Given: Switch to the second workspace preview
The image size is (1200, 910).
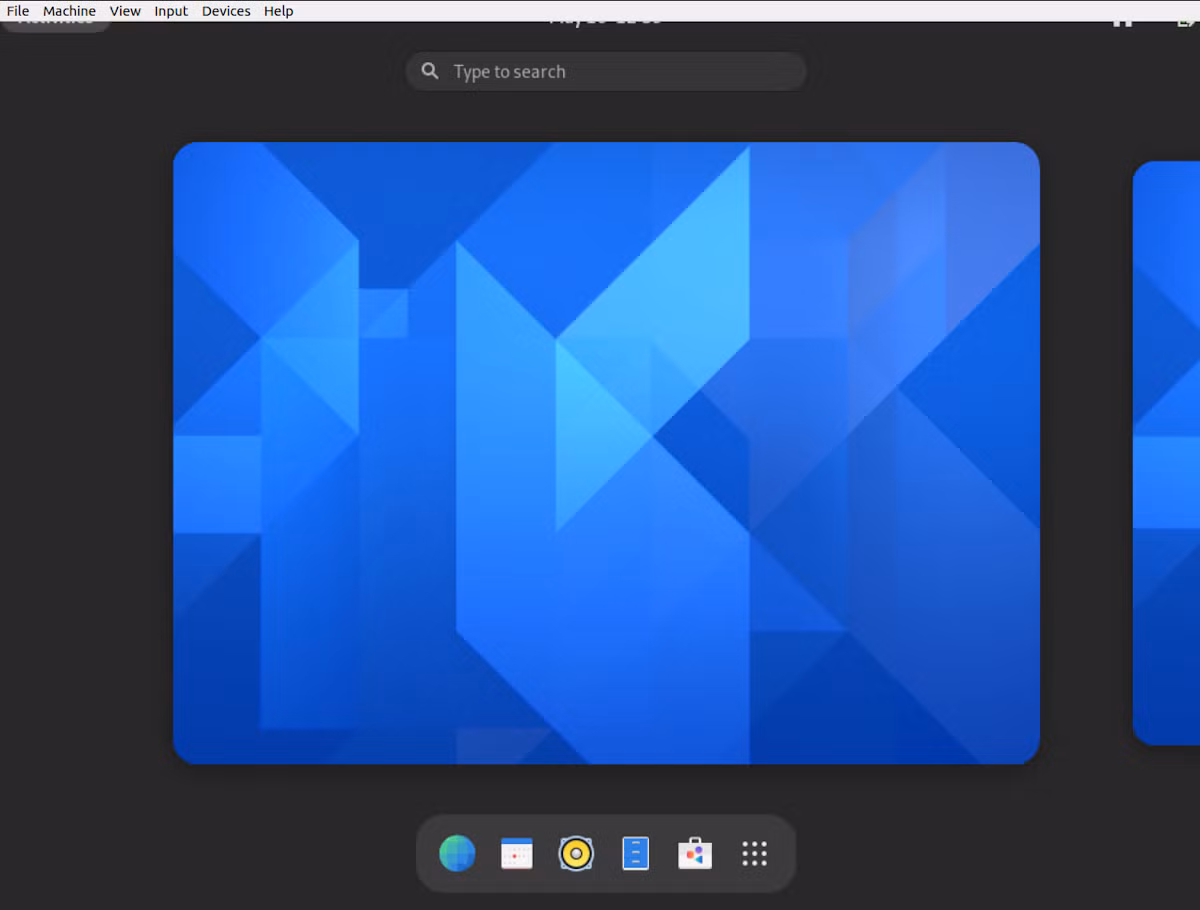Looking at the screenshot, I should (x=1166, y=453).
